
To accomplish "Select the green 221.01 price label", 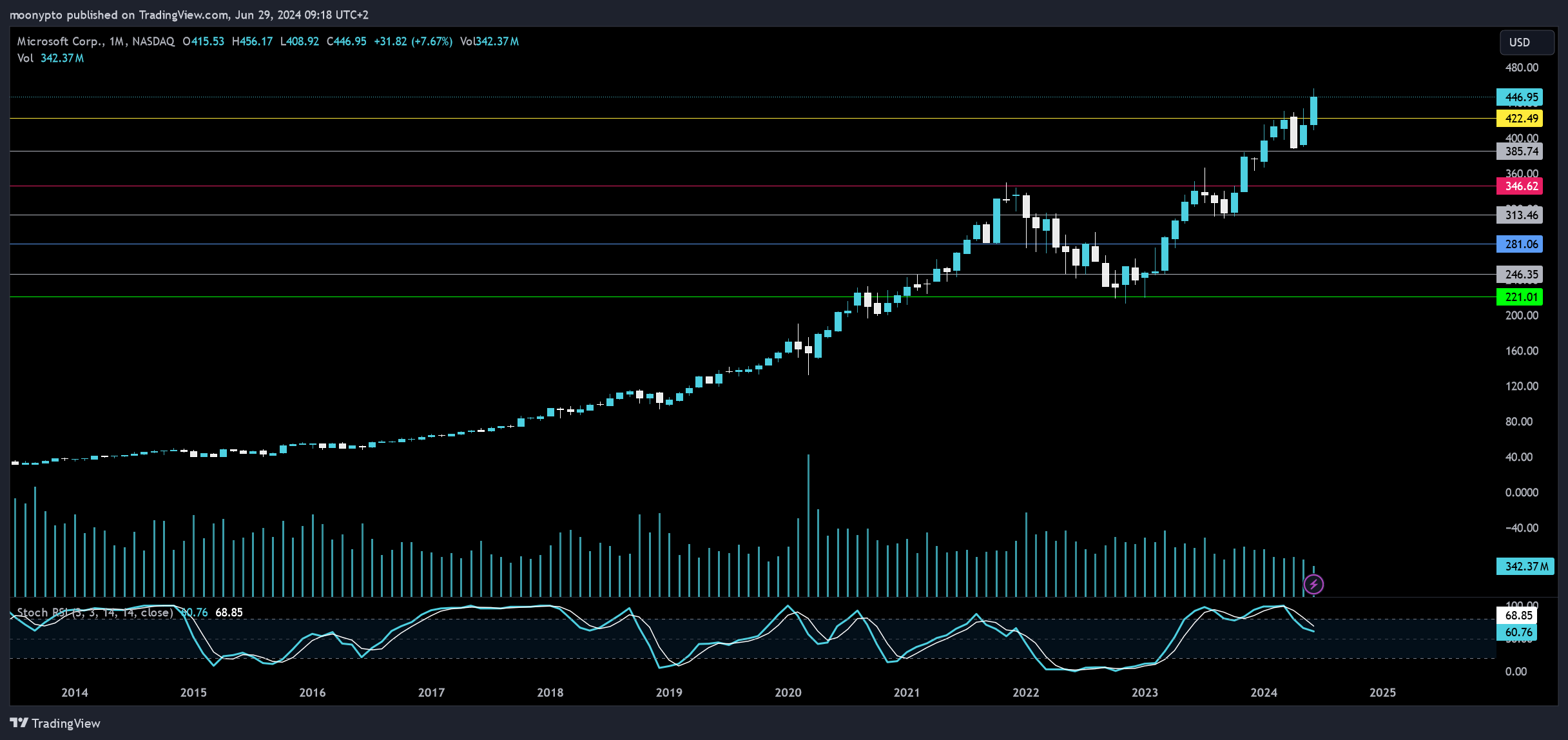I will click(x=1519, y=297).
